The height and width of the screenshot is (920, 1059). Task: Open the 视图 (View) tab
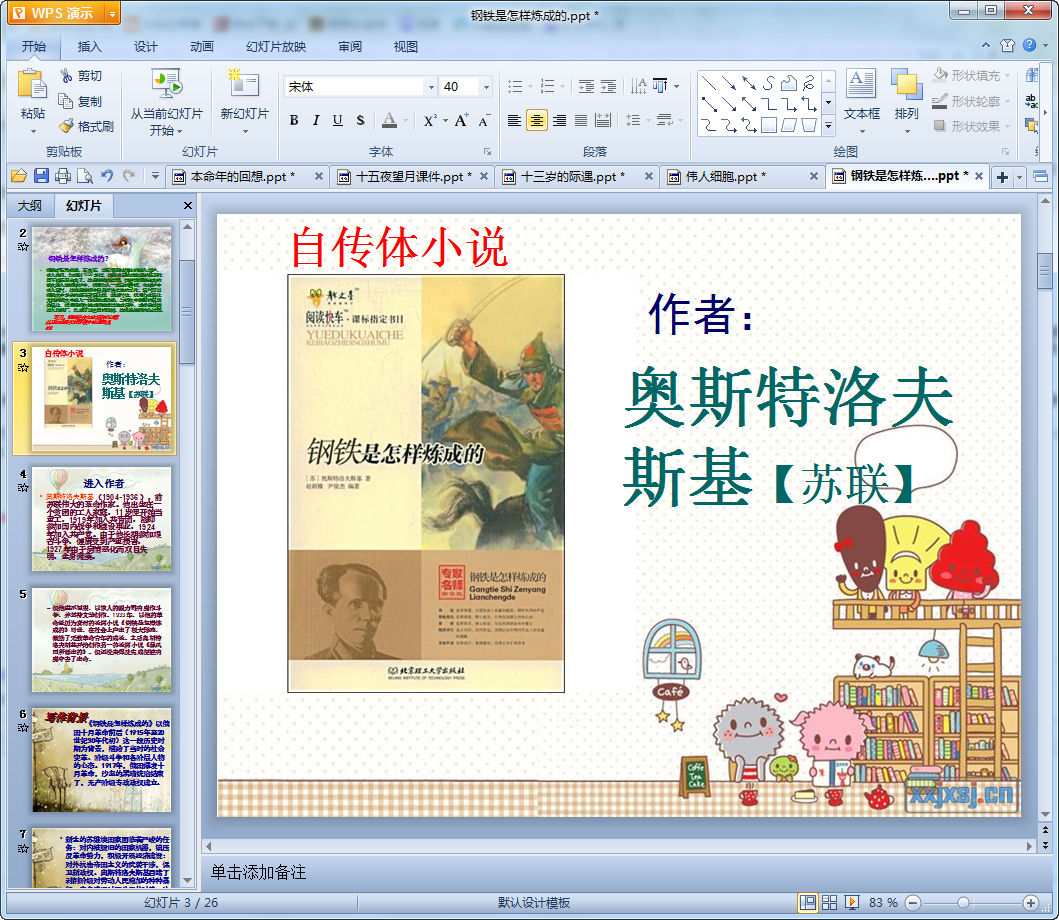[x=405, y=47]
